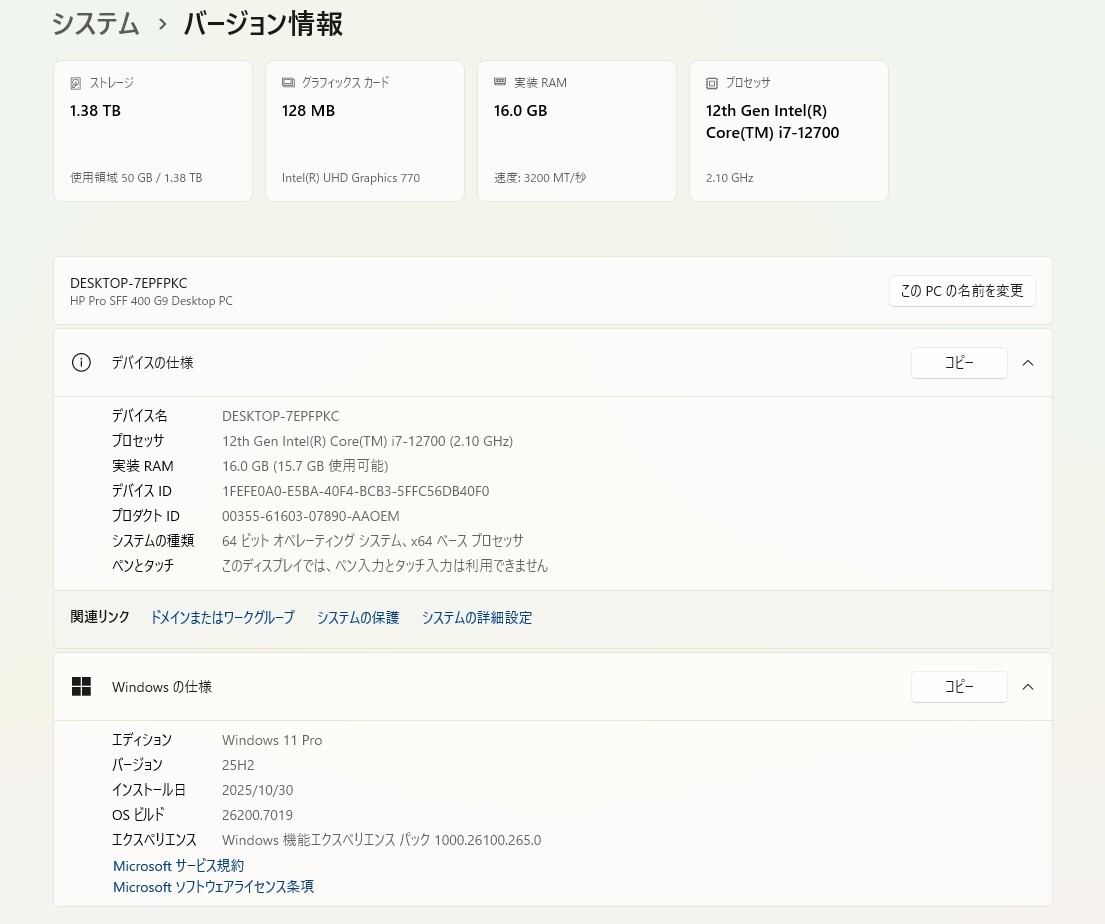Collapse the デバイスの仕様 section

(x=1028, y=362)
